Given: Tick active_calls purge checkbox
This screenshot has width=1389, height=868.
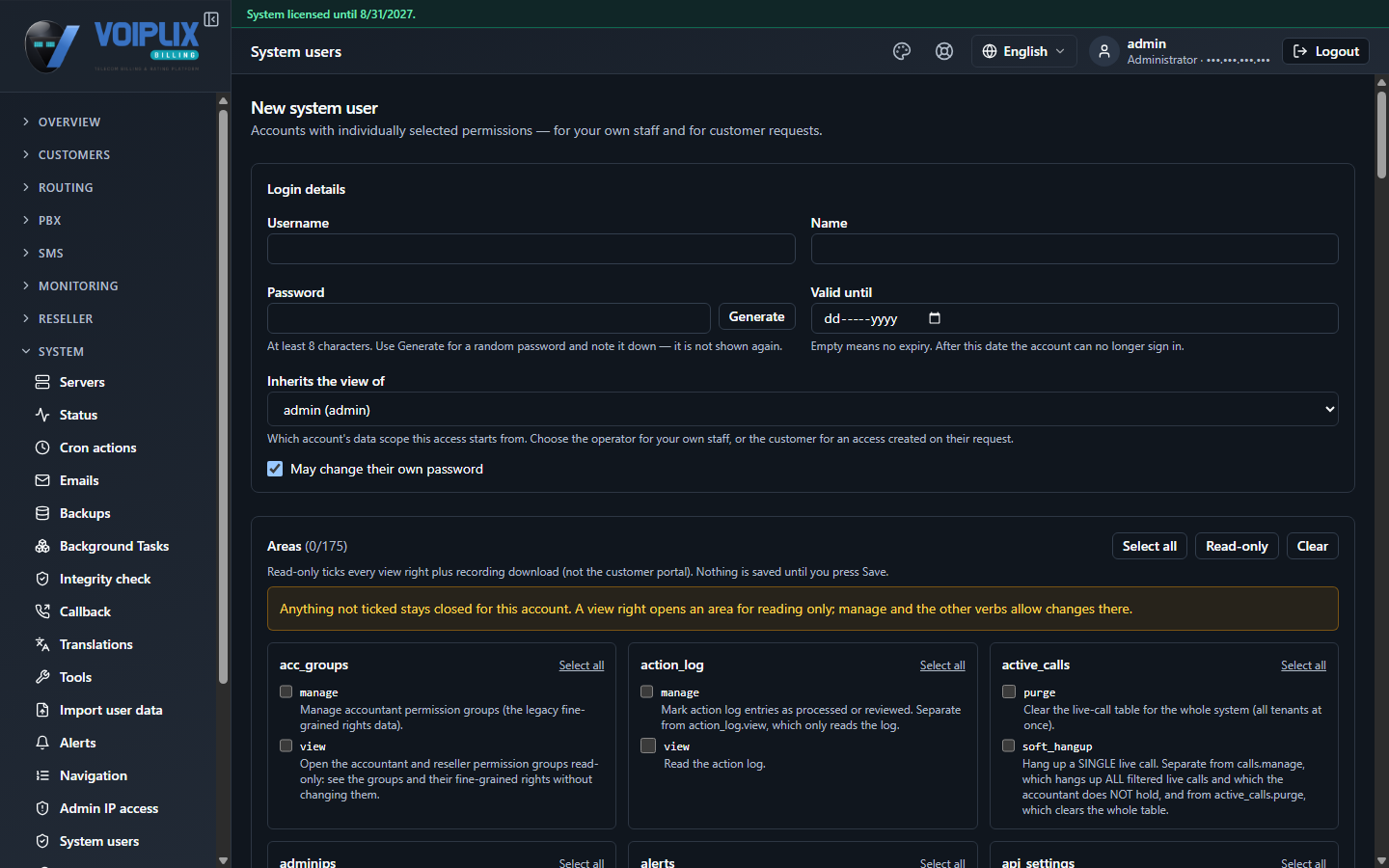Looking at the screenshot, I should coord(1009,692).
